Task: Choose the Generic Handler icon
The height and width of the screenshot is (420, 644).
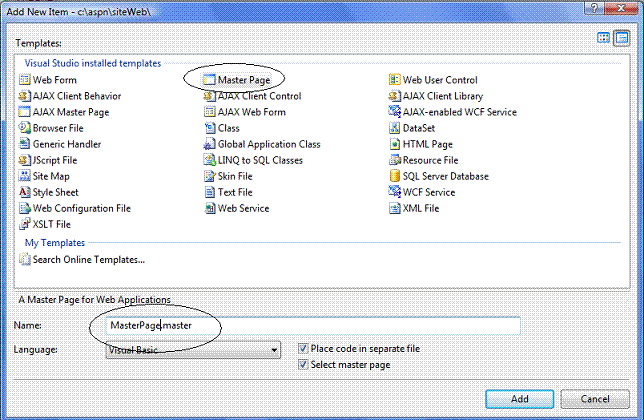Action: pos(25,144)
